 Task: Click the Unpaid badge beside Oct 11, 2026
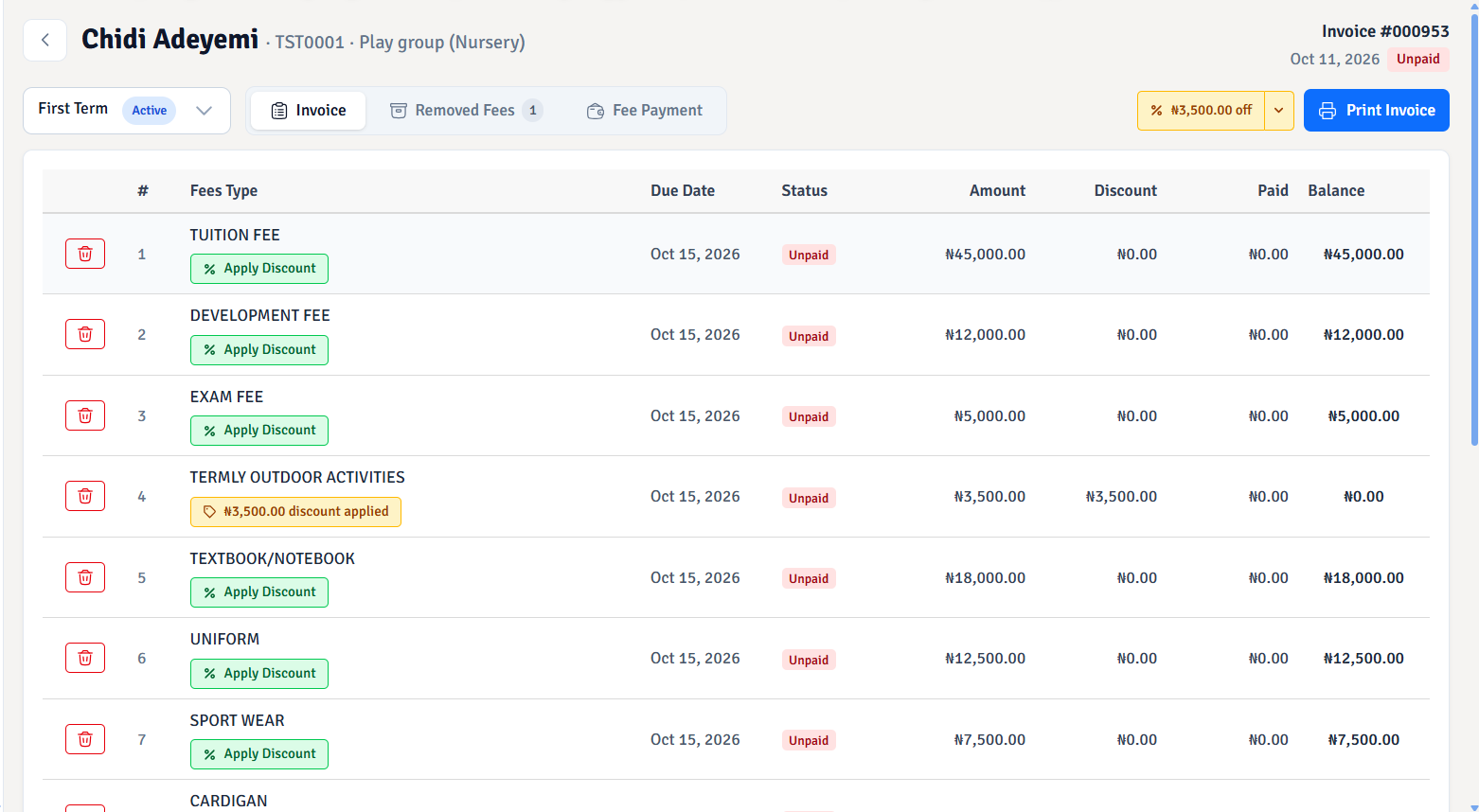pyautogui.click(x=1418, y=59)
